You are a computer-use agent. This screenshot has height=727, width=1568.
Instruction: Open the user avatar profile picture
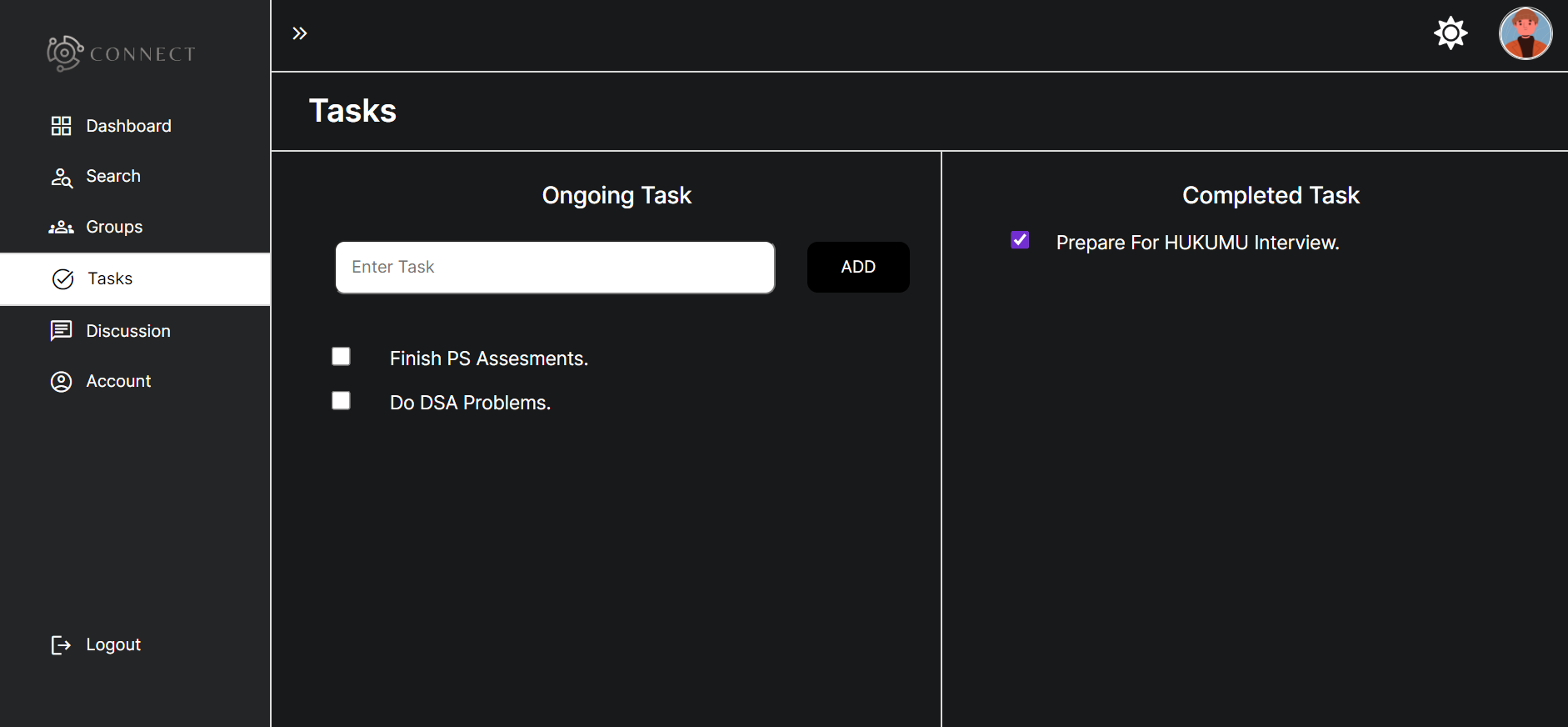pos(1525,34)
